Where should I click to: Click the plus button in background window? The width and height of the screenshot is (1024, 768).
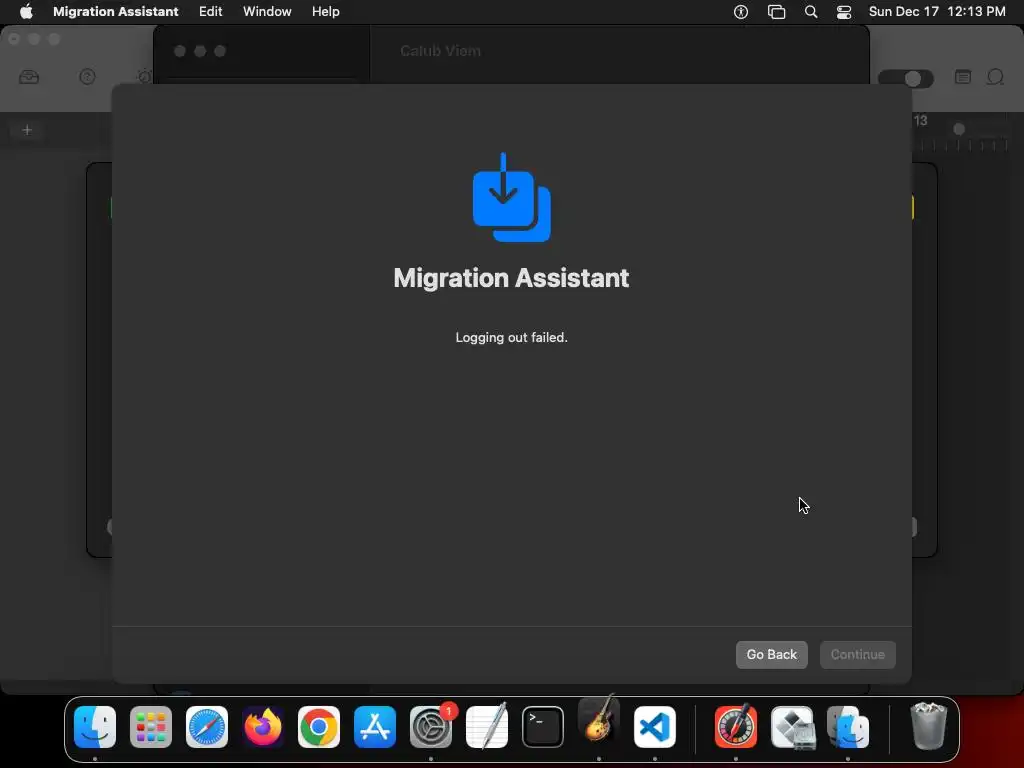27,130
